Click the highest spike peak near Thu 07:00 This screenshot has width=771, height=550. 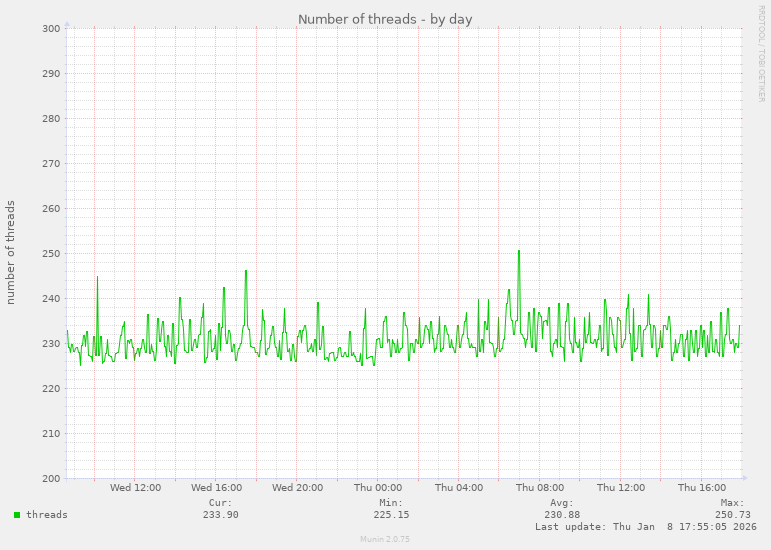click(x=519, y=251)
